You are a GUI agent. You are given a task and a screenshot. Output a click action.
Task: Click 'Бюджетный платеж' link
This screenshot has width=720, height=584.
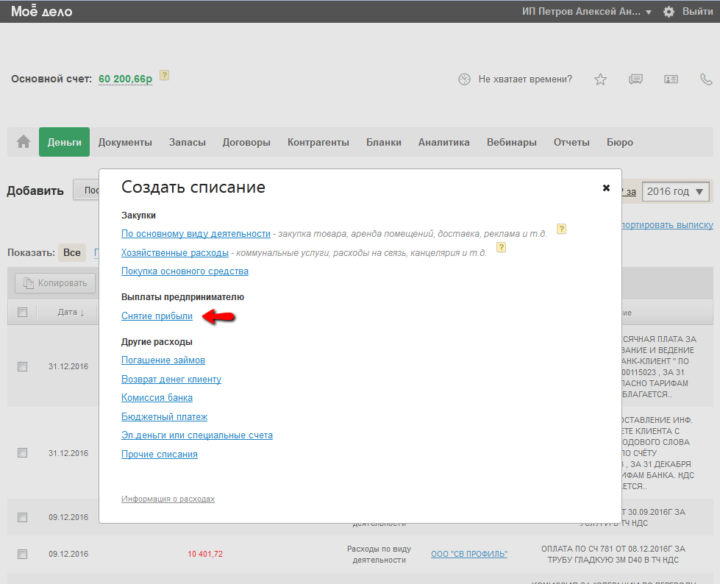pos(164,417)
